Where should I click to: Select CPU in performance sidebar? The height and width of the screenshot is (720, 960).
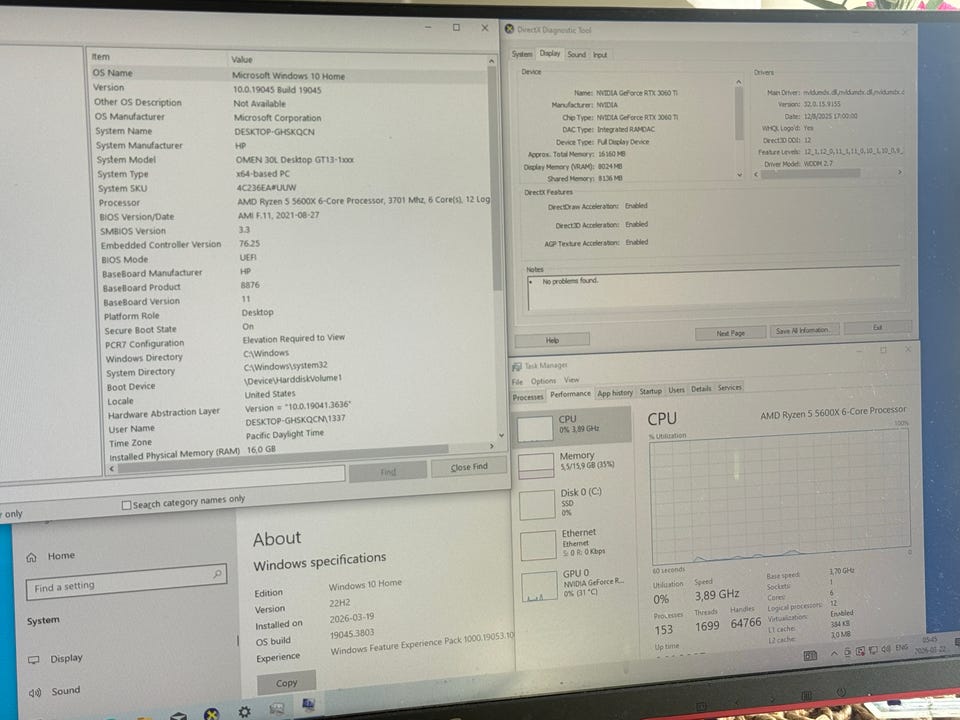pyautogui.click(x=572, y=425)
